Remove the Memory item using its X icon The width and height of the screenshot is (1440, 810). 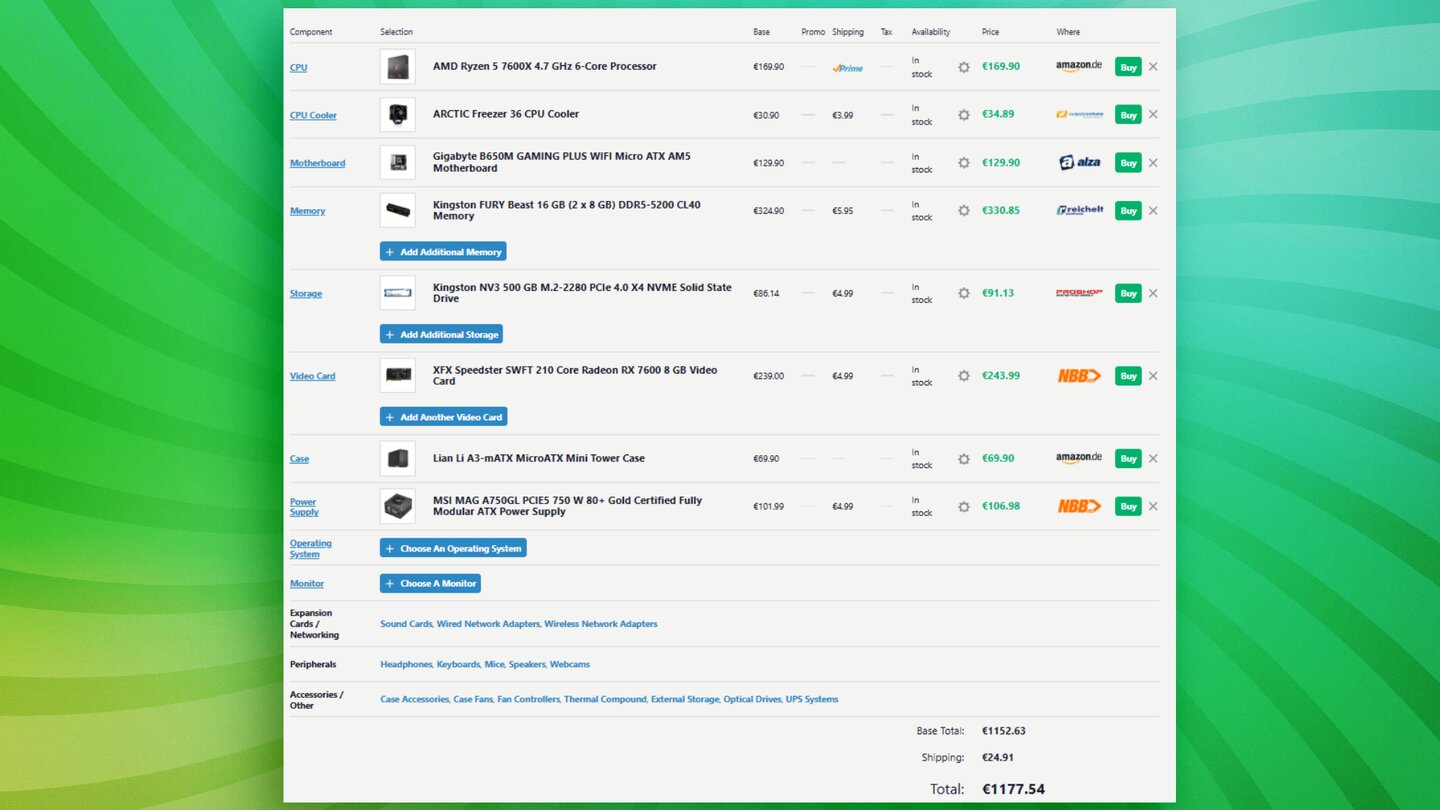coord(1153,211)
